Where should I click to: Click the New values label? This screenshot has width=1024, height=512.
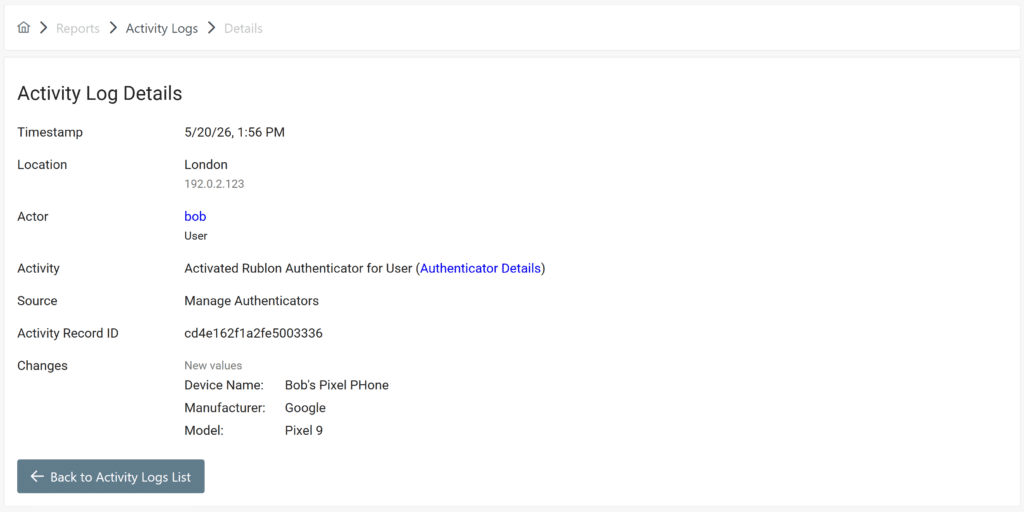(213, 366)
